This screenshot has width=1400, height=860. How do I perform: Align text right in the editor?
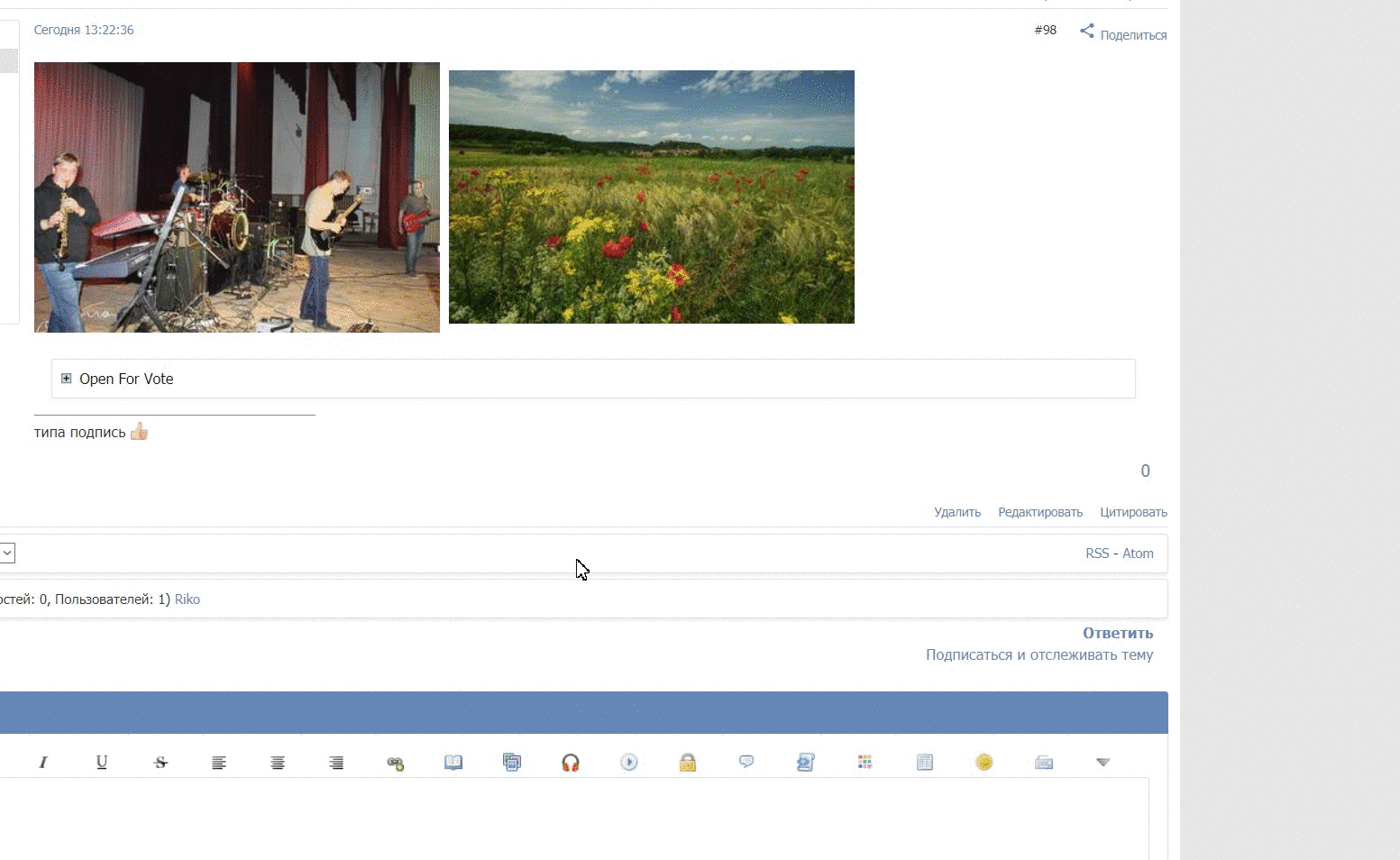point(336,763)
